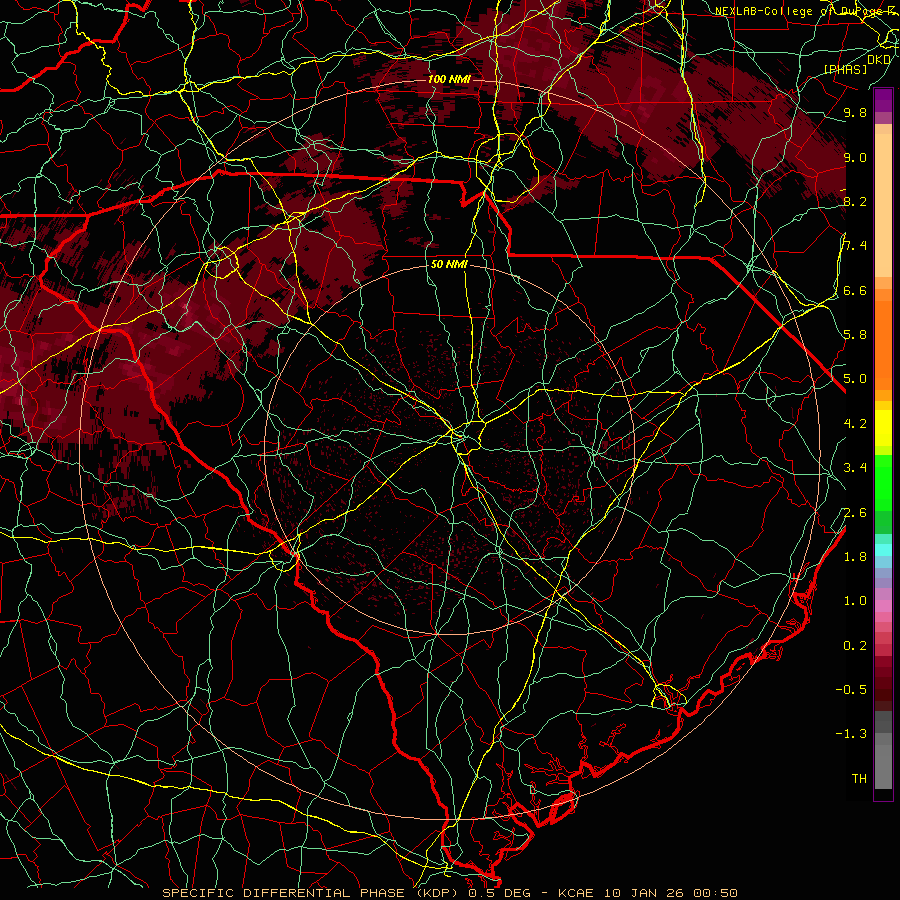This screenshot has height=900, width=900.
Task: Click the TH threshold label on the scale
Action: click(859, 779)
